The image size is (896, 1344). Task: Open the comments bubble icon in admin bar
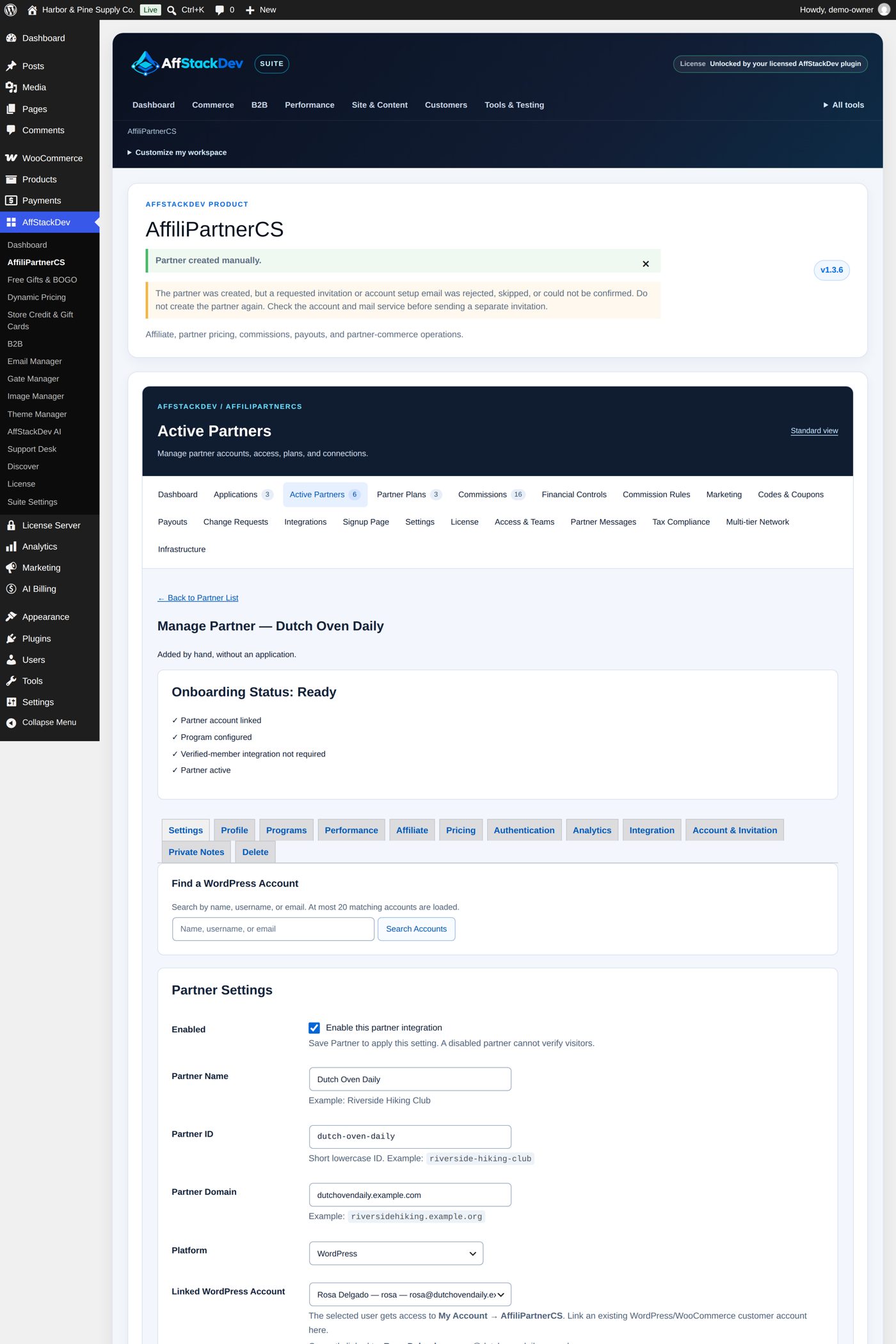click(x=220, y=10)
